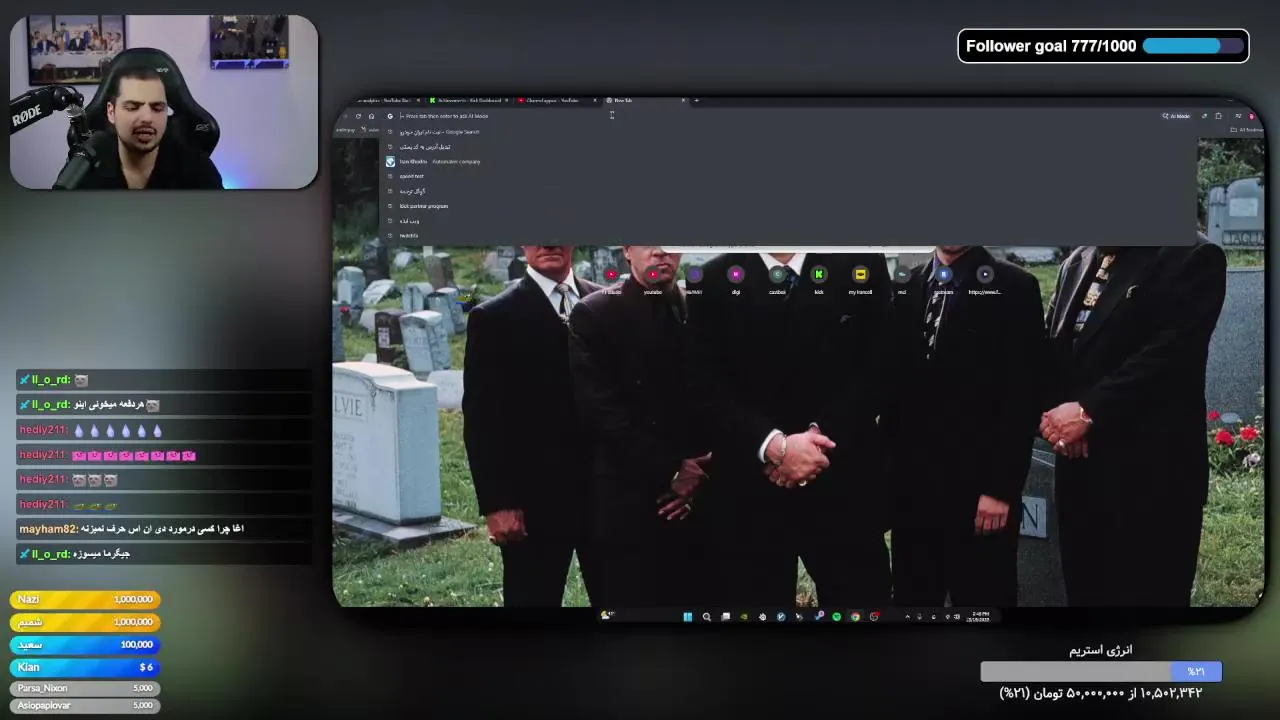The image size is (1280, 720).
Task: Click the Parsa_Nixon 5,000 donor bar
Action: coord(85,688)
